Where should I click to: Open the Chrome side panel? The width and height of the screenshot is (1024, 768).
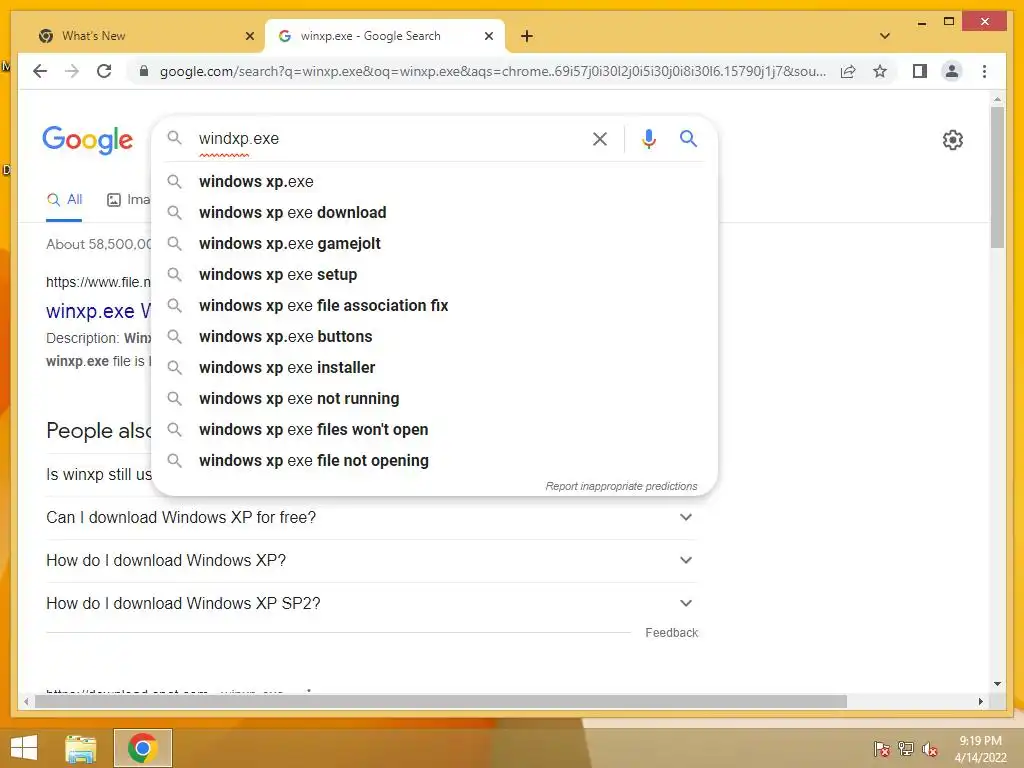coord(920,71)
